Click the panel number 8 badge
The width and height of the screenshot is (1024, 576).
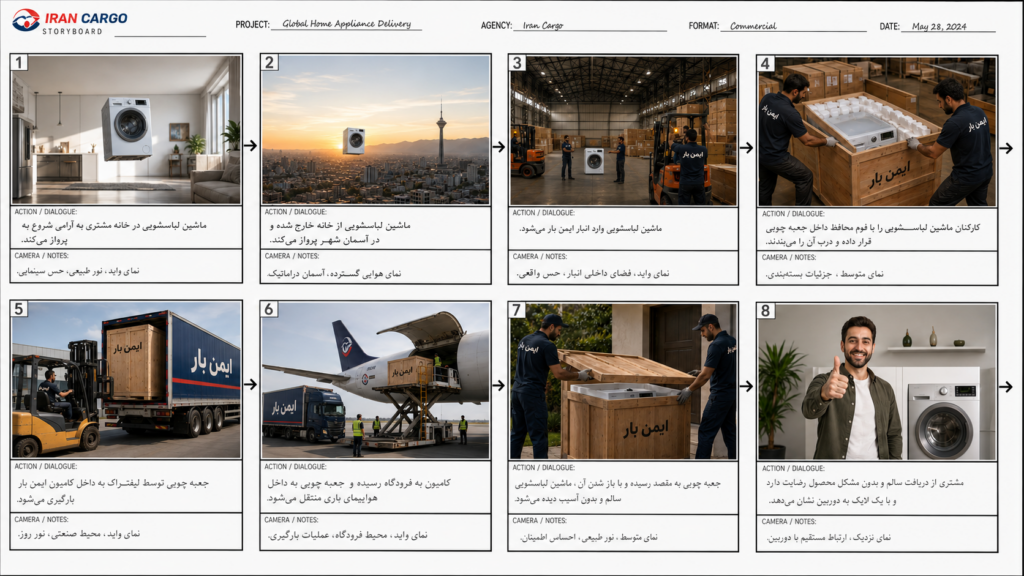click(x=765, y=311)
